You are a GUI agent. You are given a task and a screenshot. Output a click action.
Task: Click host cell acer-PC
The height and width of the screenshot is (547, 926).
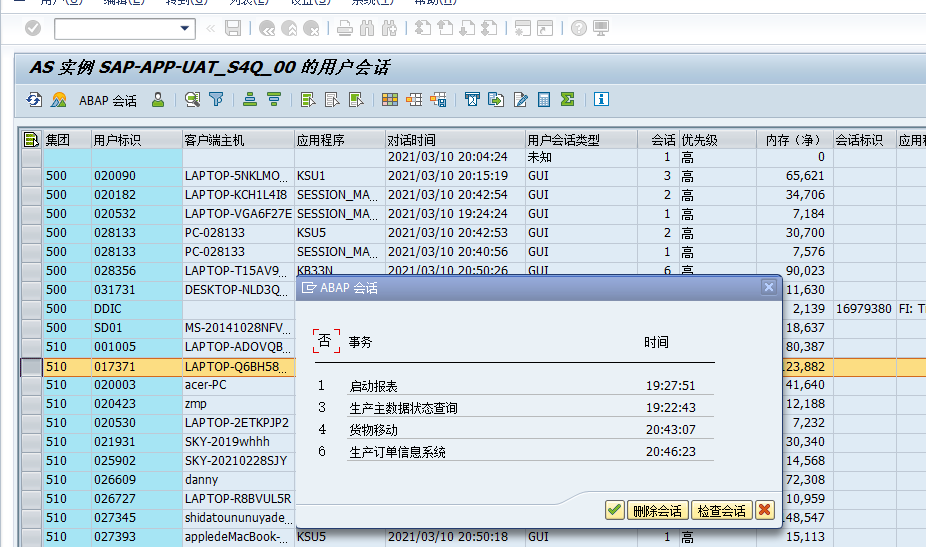(x=238, y=385)
